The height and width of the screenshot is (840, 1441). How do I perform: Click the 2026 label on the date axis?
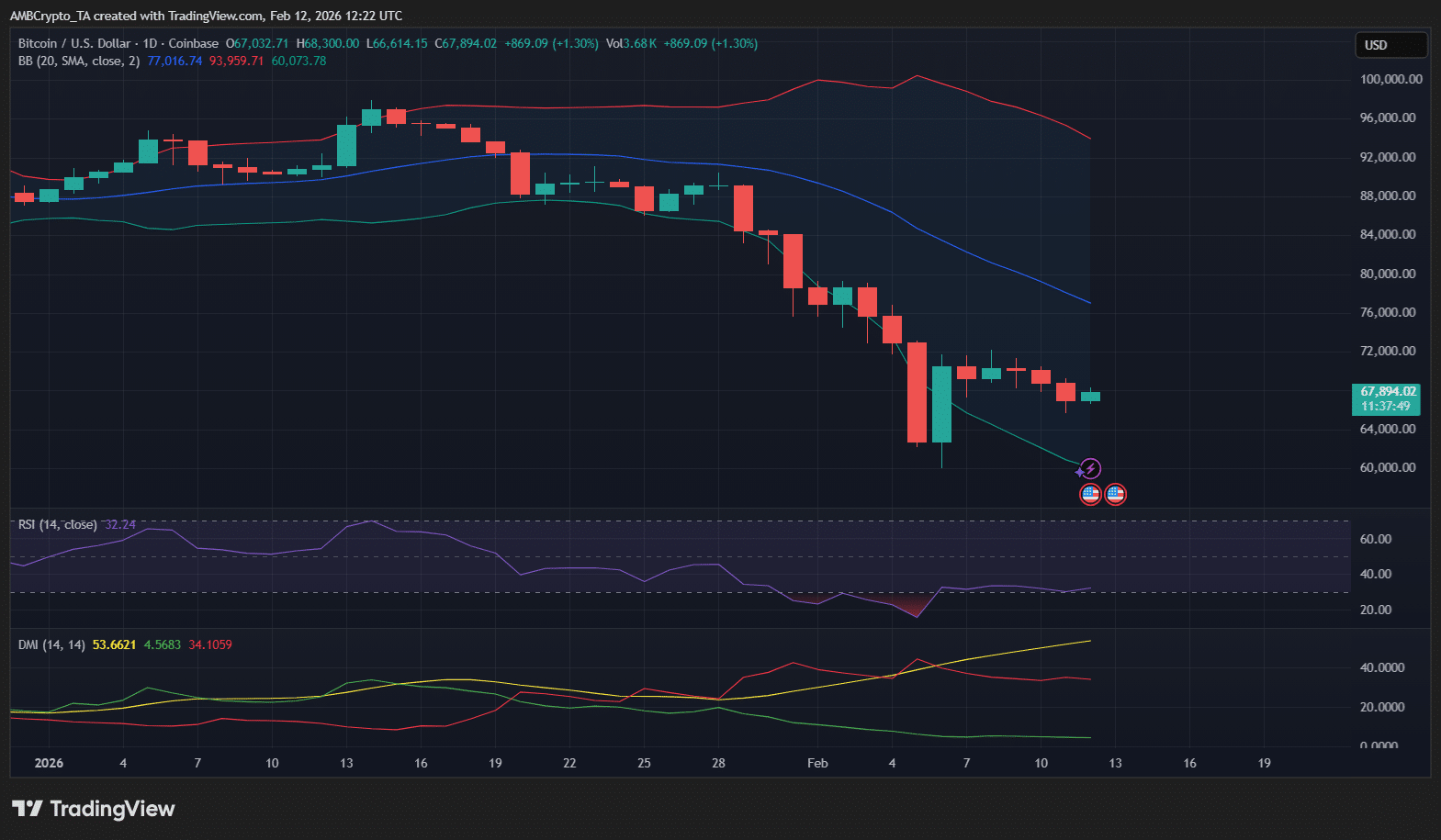49,763
